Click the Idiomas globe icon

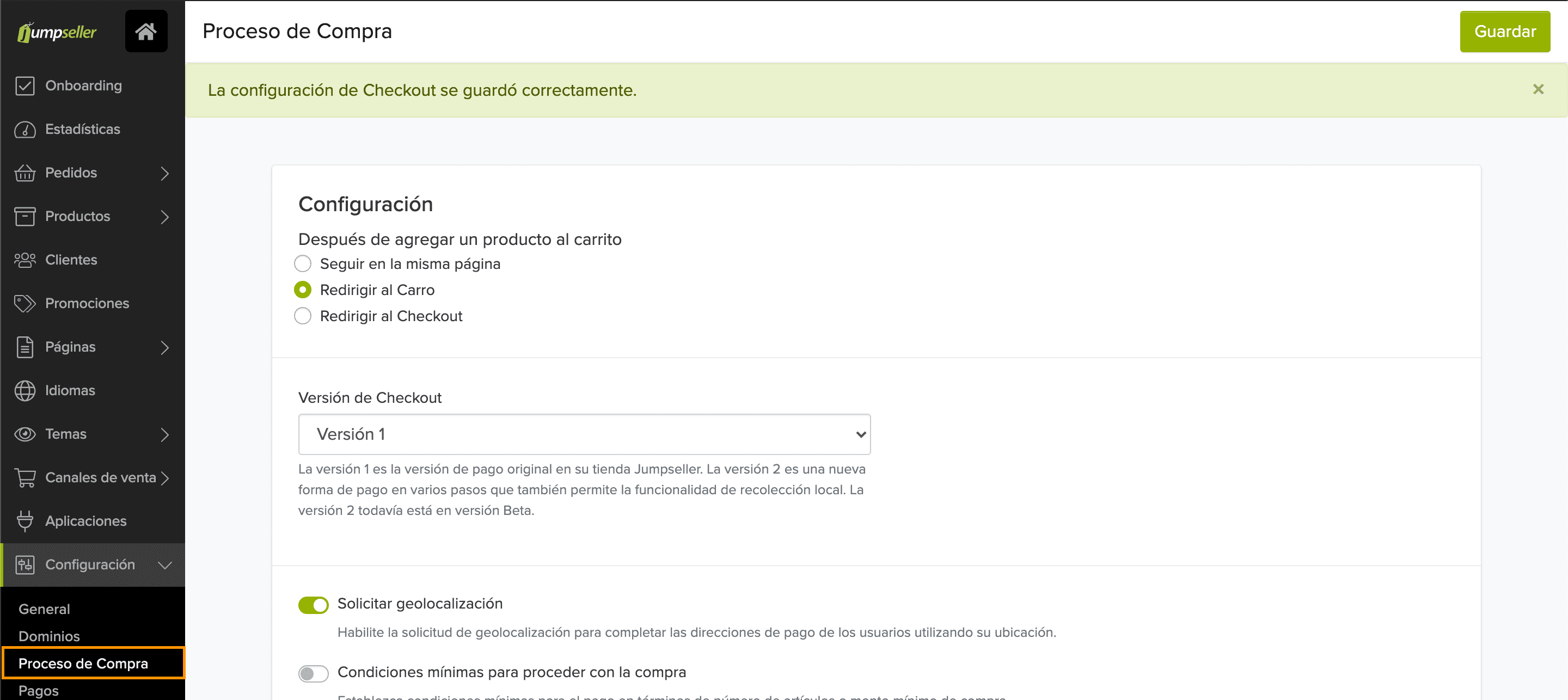click(25, 390)
